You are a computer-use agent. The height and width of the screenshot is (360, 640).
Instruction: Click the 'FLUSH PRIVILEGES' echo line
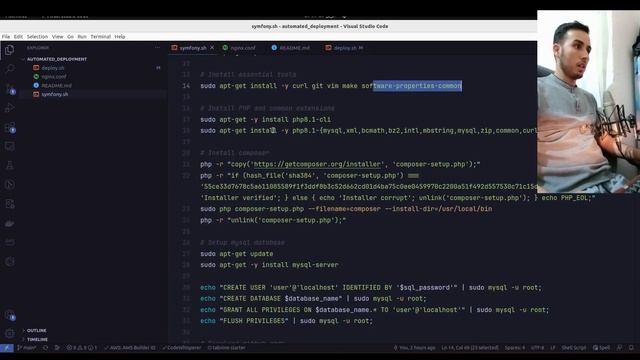pos(286,321)
